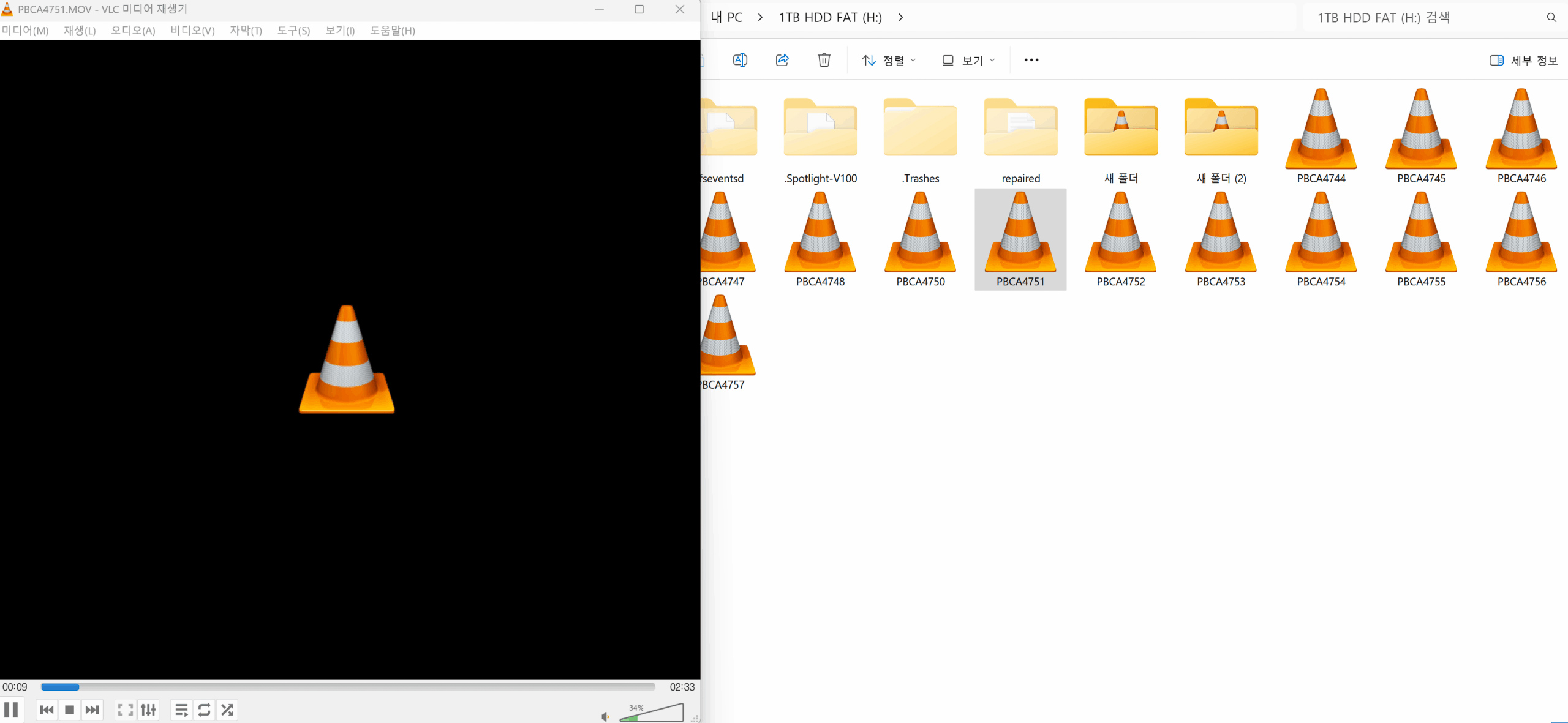
Task: Expand chevron after 내 PC breadcrumb
Action: click(761, 18)
